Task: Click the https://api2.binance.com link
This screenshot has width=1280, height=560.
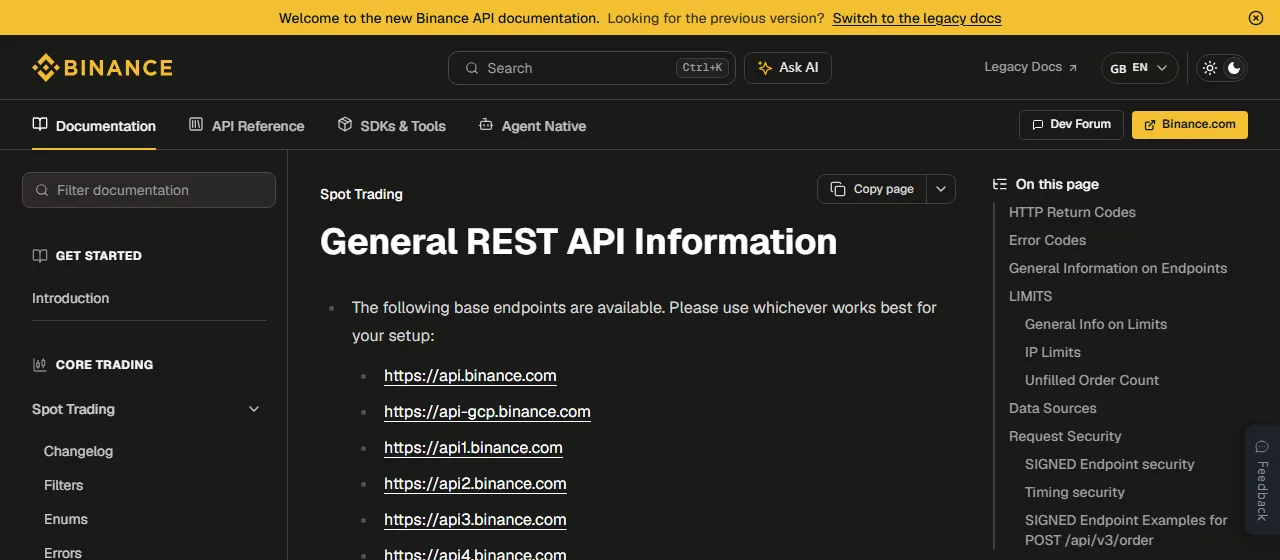Action: (x=475, y=484)
